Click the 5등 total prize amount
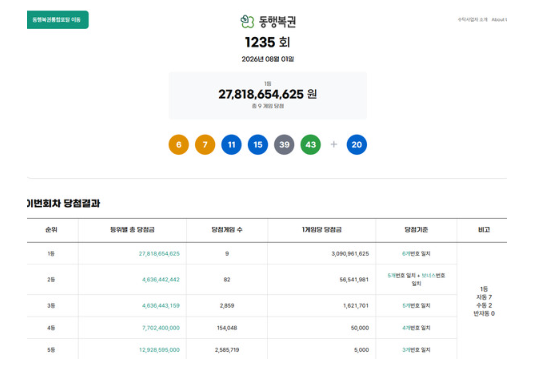This screenshot has height=367, width=533. pyautogui.click(x=159, y=350)
